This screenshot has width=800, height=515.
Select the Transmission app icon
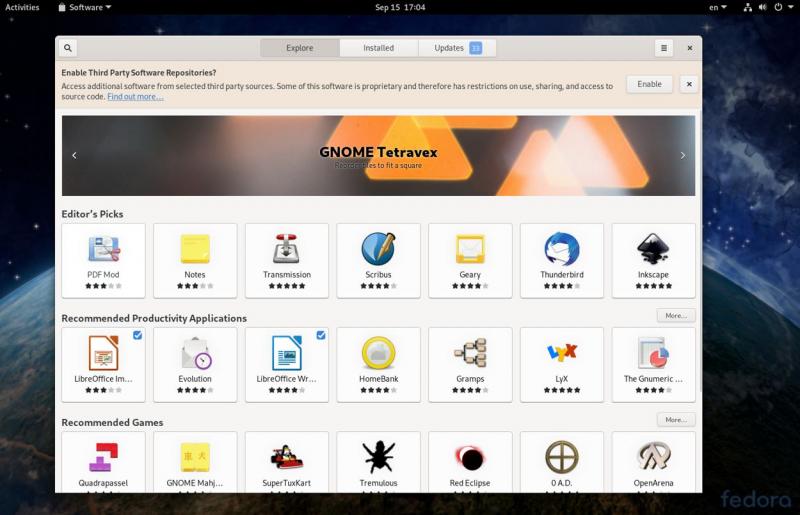click(x=286, y=249)
